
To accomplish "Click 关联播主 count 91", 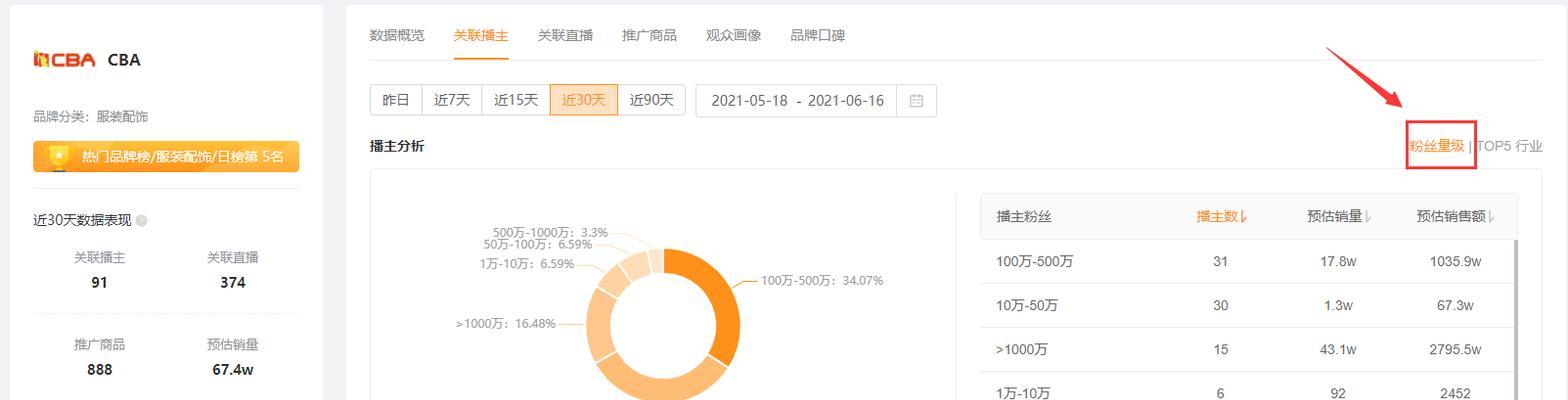I will click(x=99, y=283).
